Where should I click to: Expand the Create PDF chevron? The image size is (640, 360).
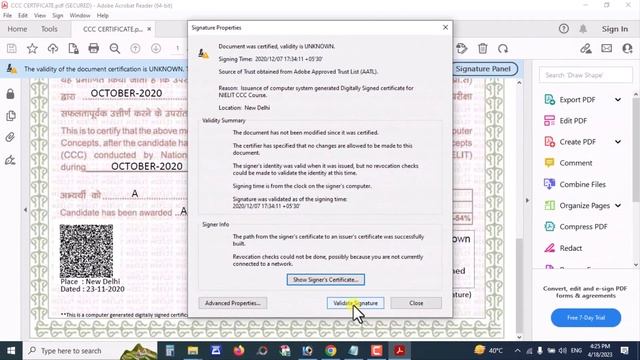tap(618, 142)
